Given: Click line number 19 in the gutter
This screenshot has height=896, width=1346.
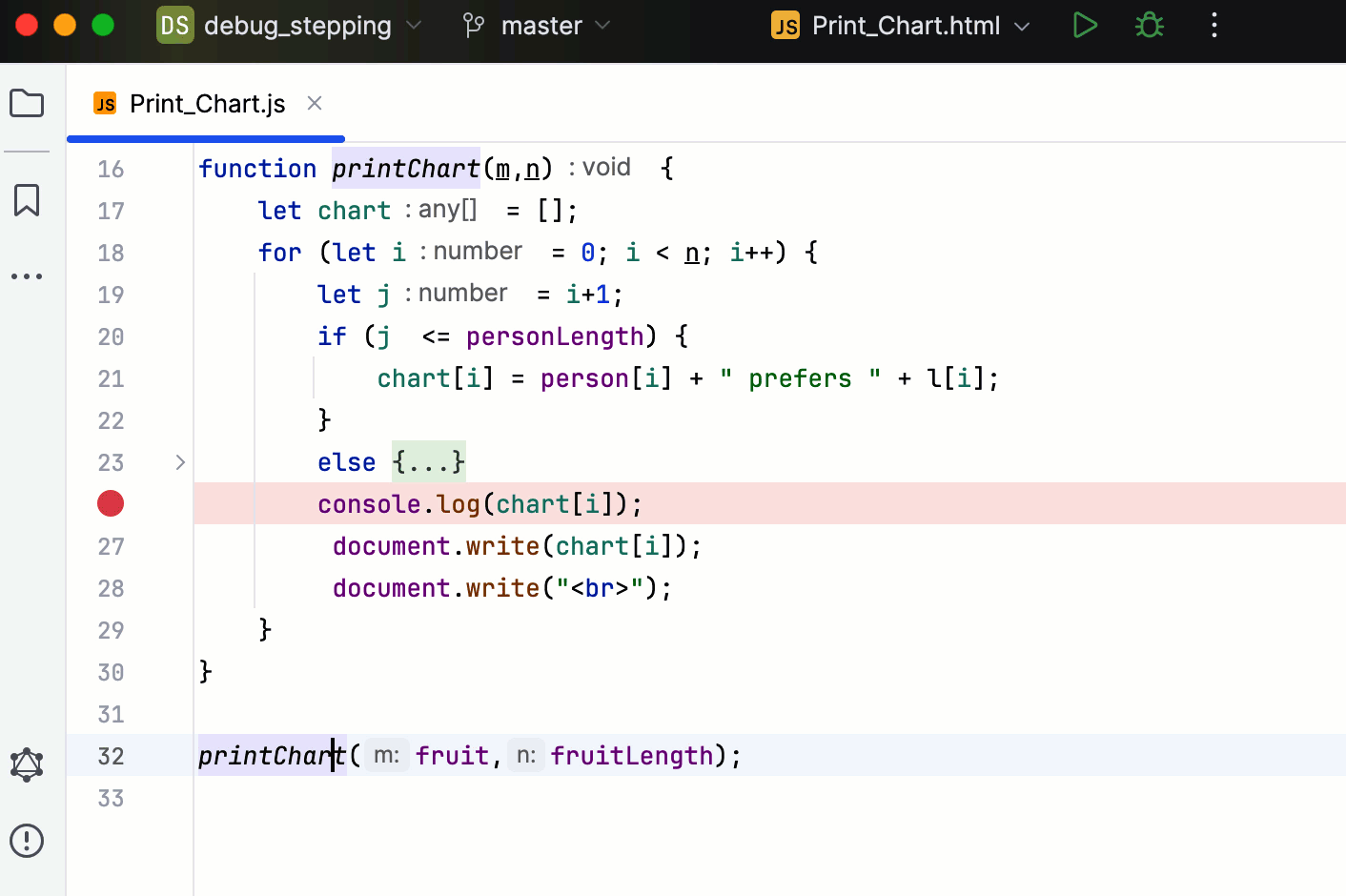Looking at the screenshot, I should (111, 295).
